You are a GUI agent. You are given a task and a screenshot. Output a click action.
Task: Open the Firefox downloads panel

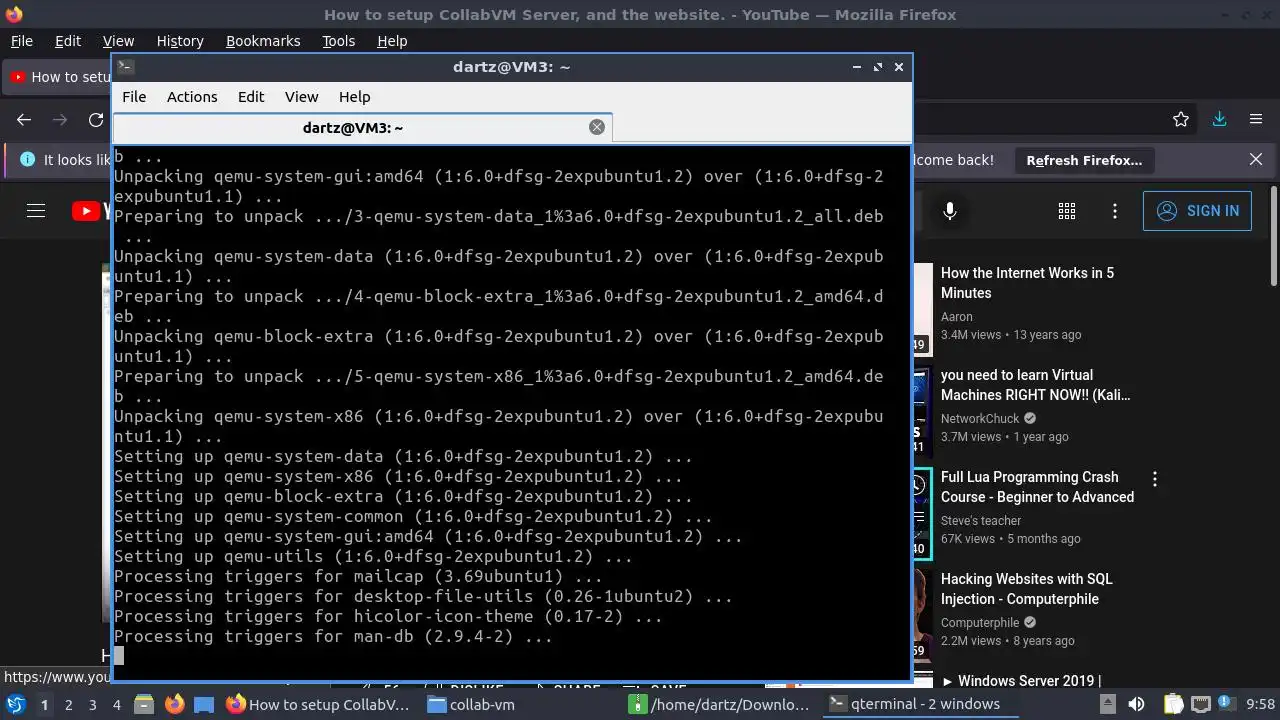(1219, 120)
